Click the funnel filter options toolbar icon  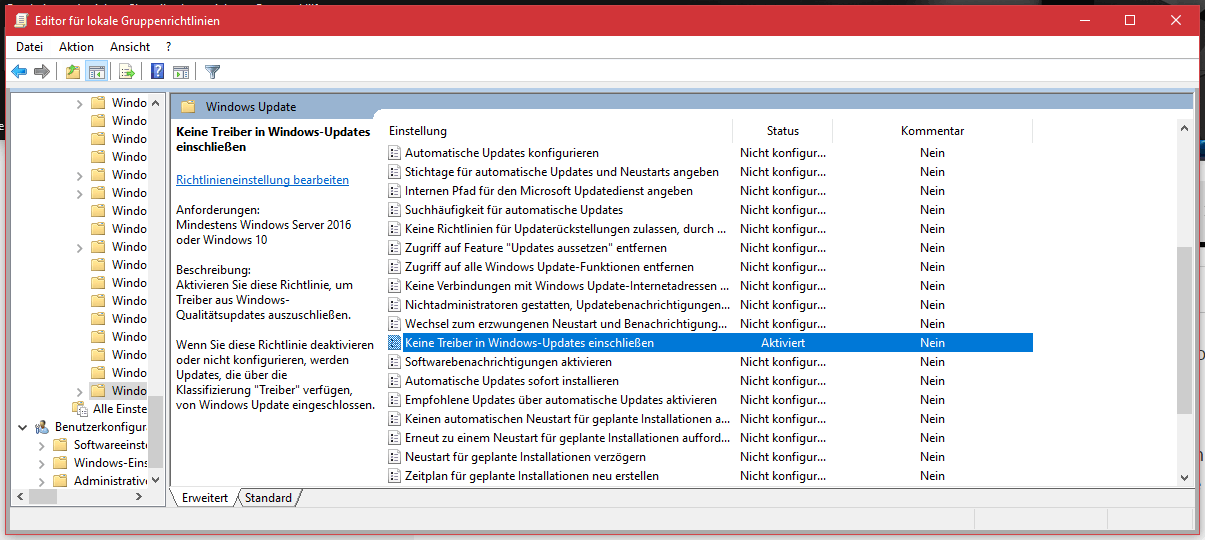coord(212,71)
